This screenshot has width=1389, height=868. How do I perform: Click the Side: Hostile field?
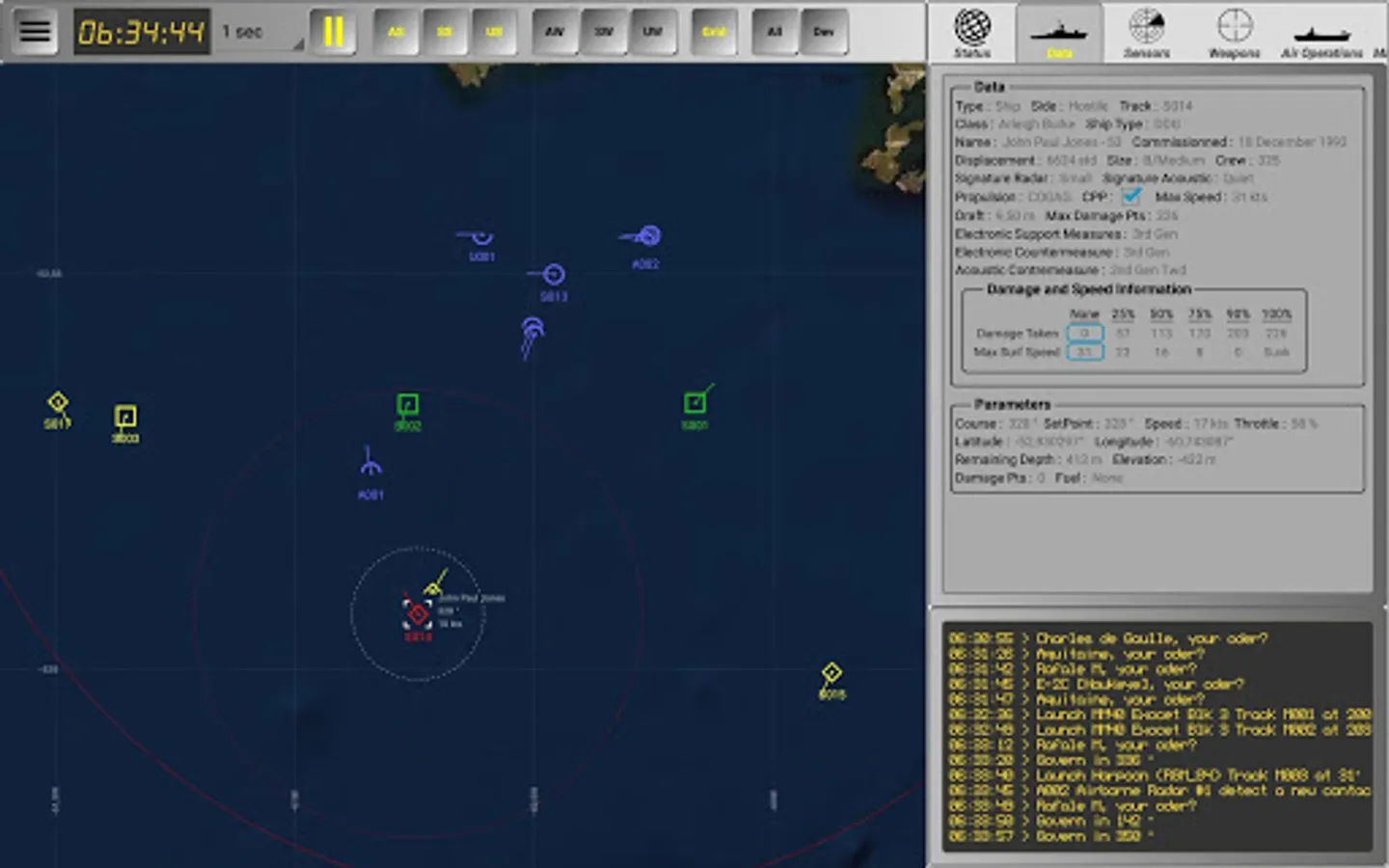coord(1069,106)
